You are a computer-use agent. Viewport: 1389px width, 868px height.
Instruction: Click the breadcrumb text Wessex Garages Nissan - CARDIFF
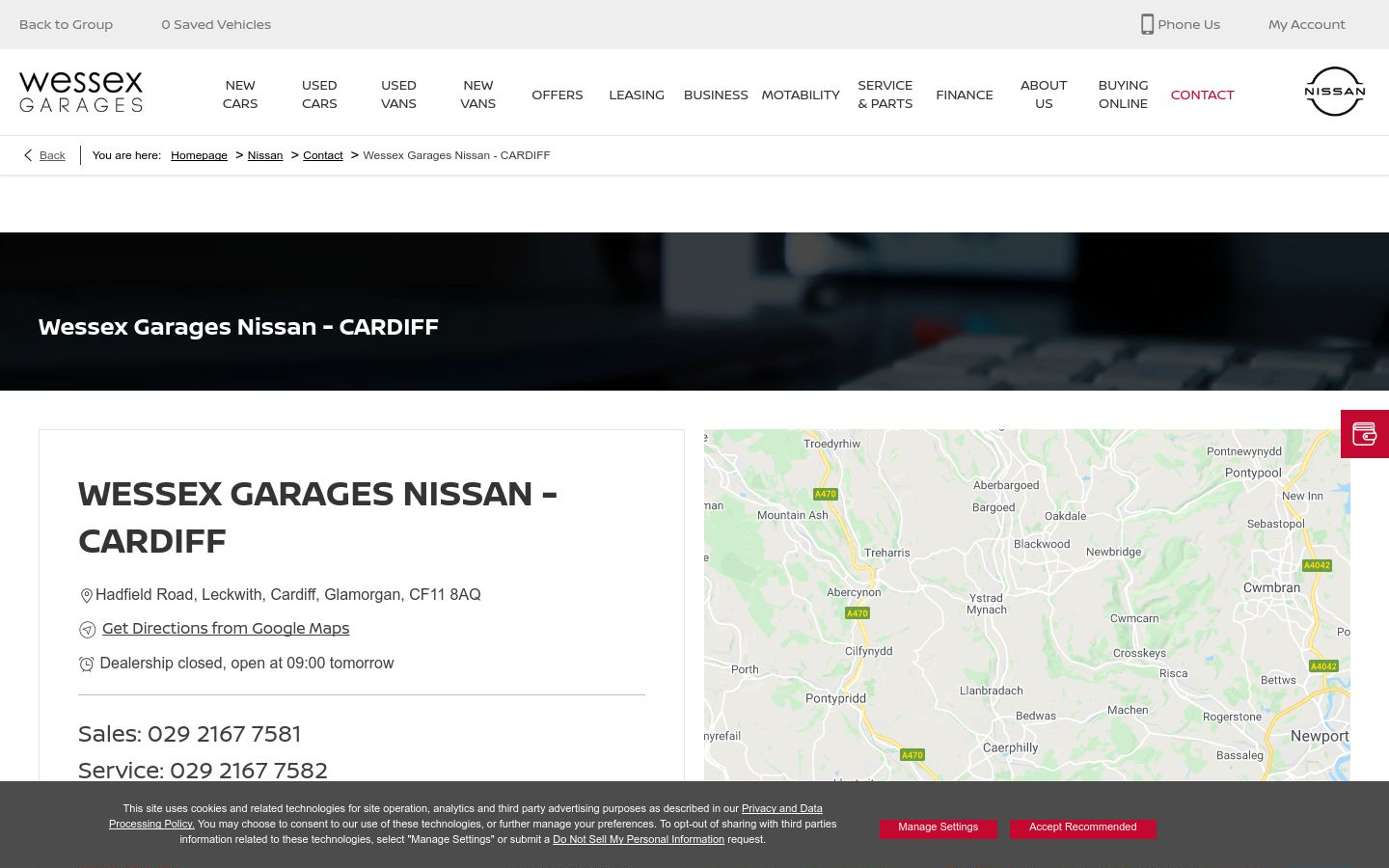[456, 155]
